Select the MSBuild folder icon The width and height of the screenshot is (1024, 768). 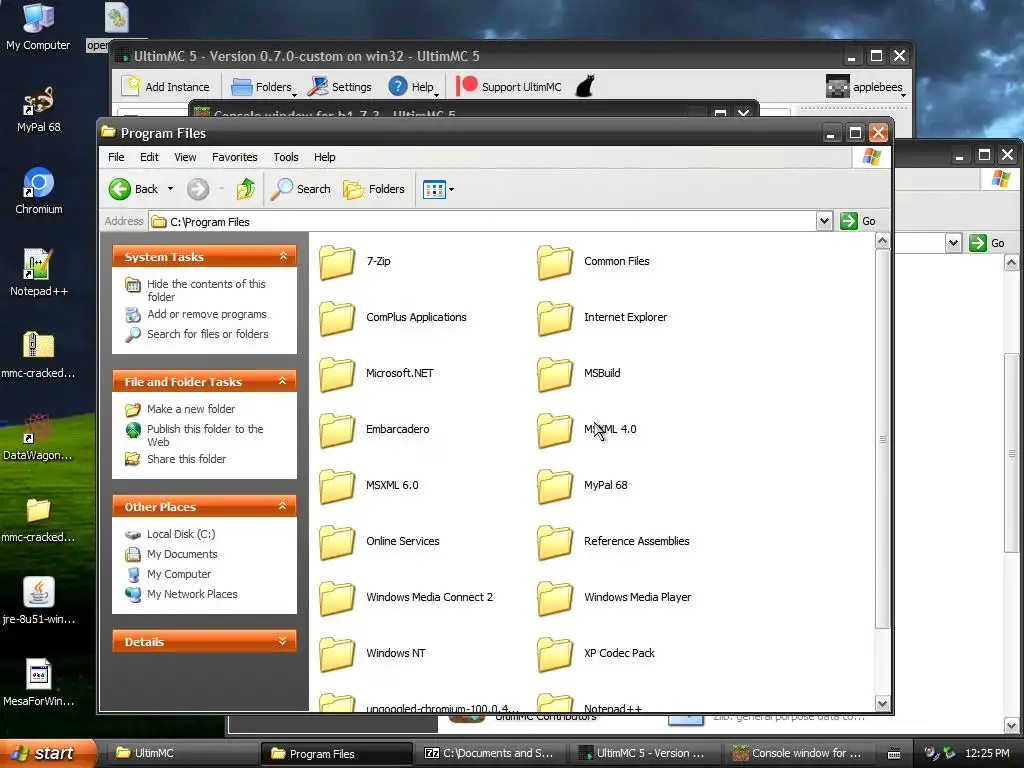click(555, 375)
